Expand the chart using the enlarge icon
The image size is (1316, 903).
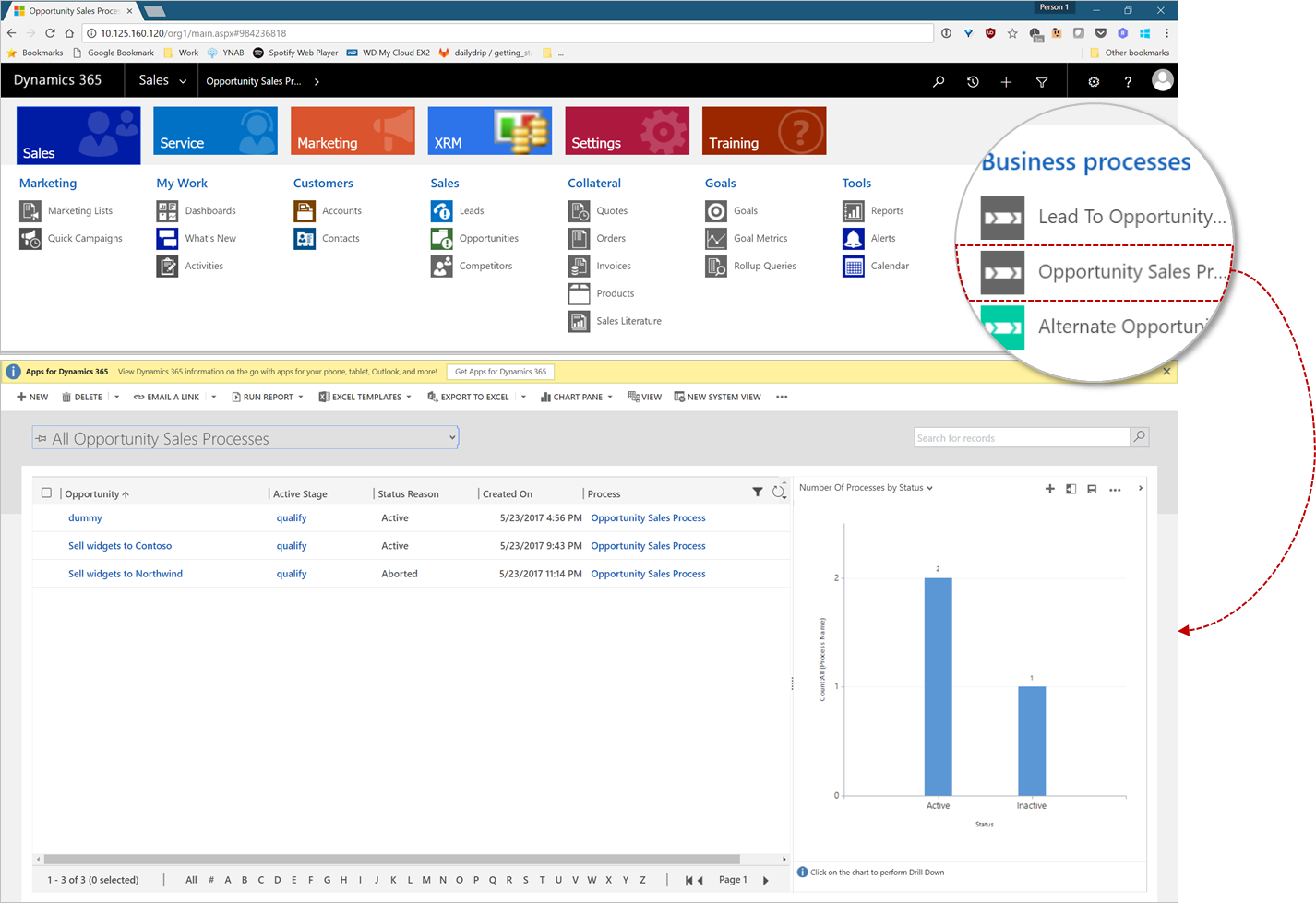point(1071,489)
